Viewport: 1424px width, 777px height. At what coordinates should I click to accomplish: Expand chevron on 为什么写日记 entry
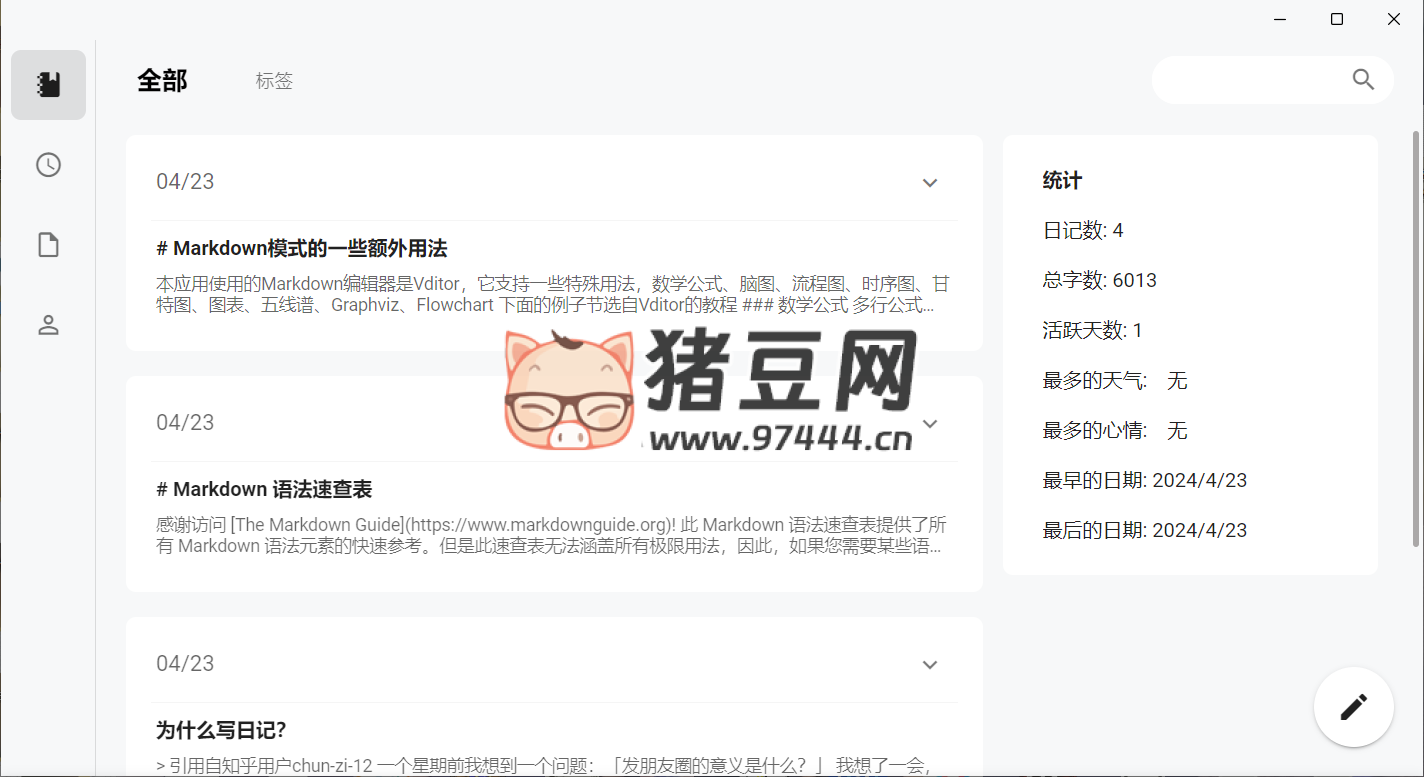[x=930, y=665]
